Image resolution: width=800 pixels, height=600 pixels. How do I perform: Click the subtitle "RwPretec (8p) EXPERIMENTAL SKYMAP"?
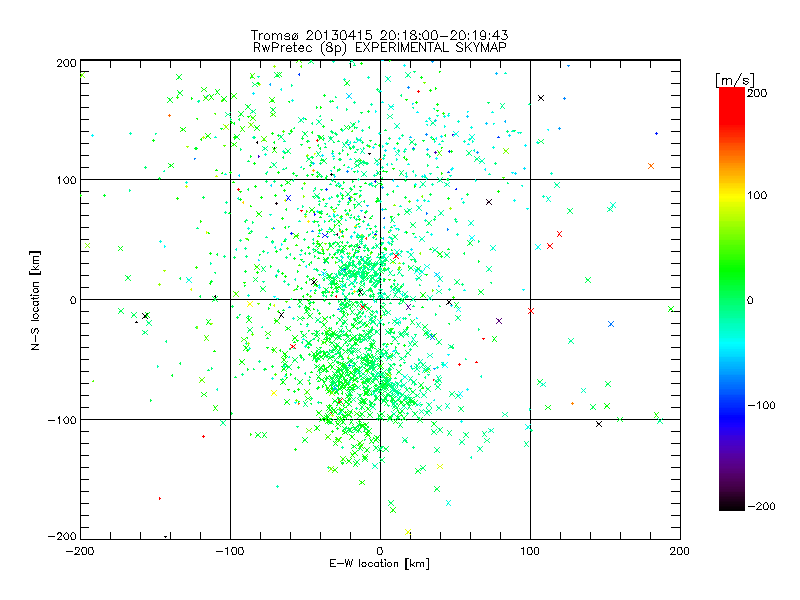click(x=379, y=47)
